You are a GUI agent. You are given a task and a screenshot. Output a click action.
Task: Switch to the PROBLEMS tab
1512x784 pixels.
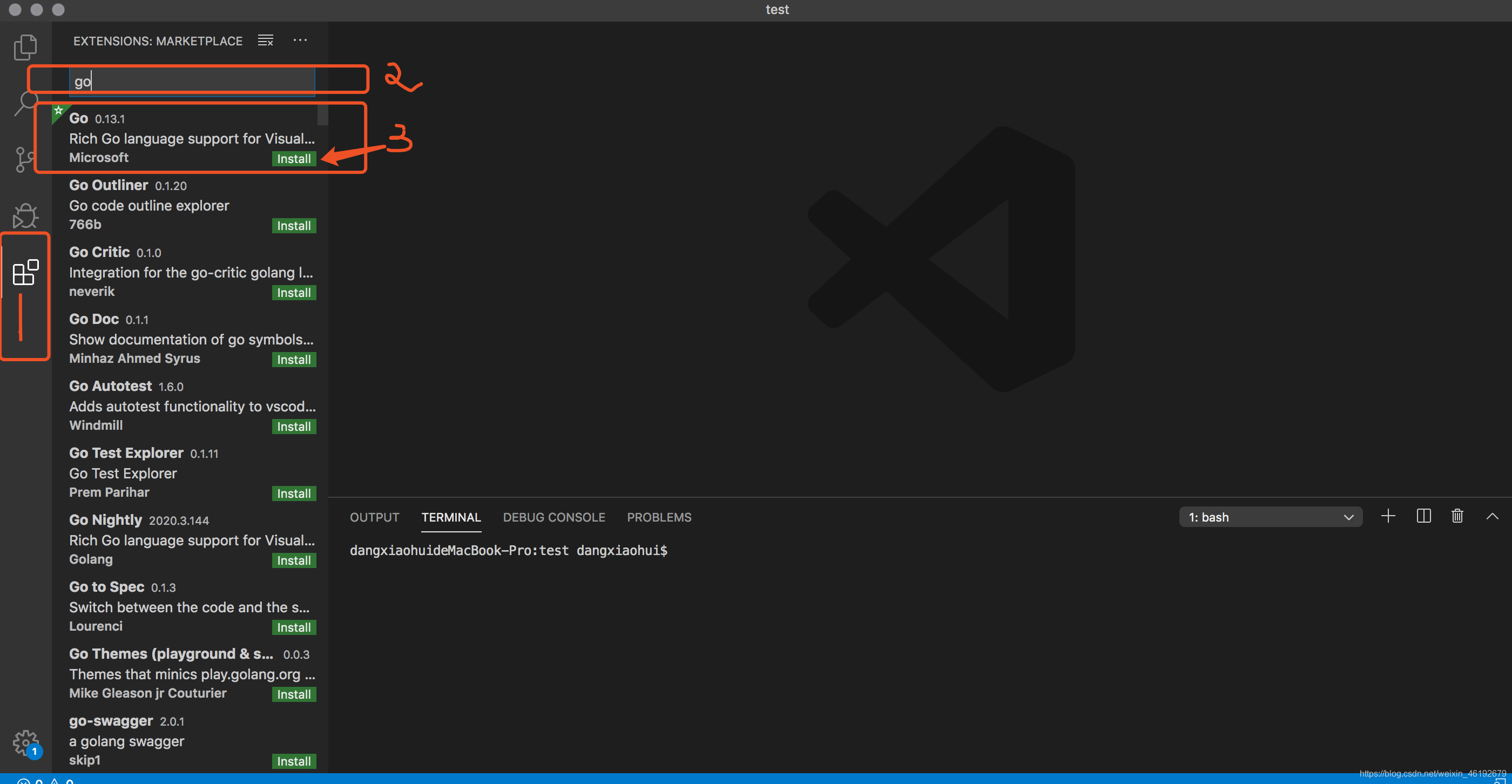[x=659, y=518]
